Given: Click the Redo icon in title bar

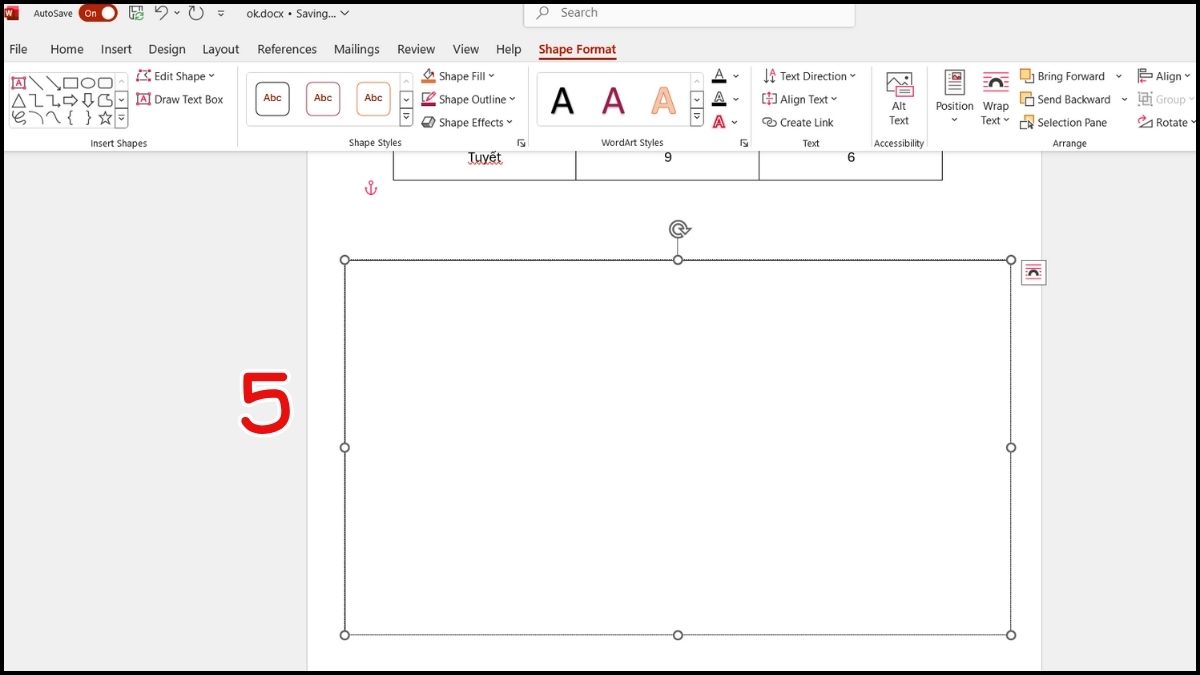Looking at the screenshot, I should (x=196, y=13).
